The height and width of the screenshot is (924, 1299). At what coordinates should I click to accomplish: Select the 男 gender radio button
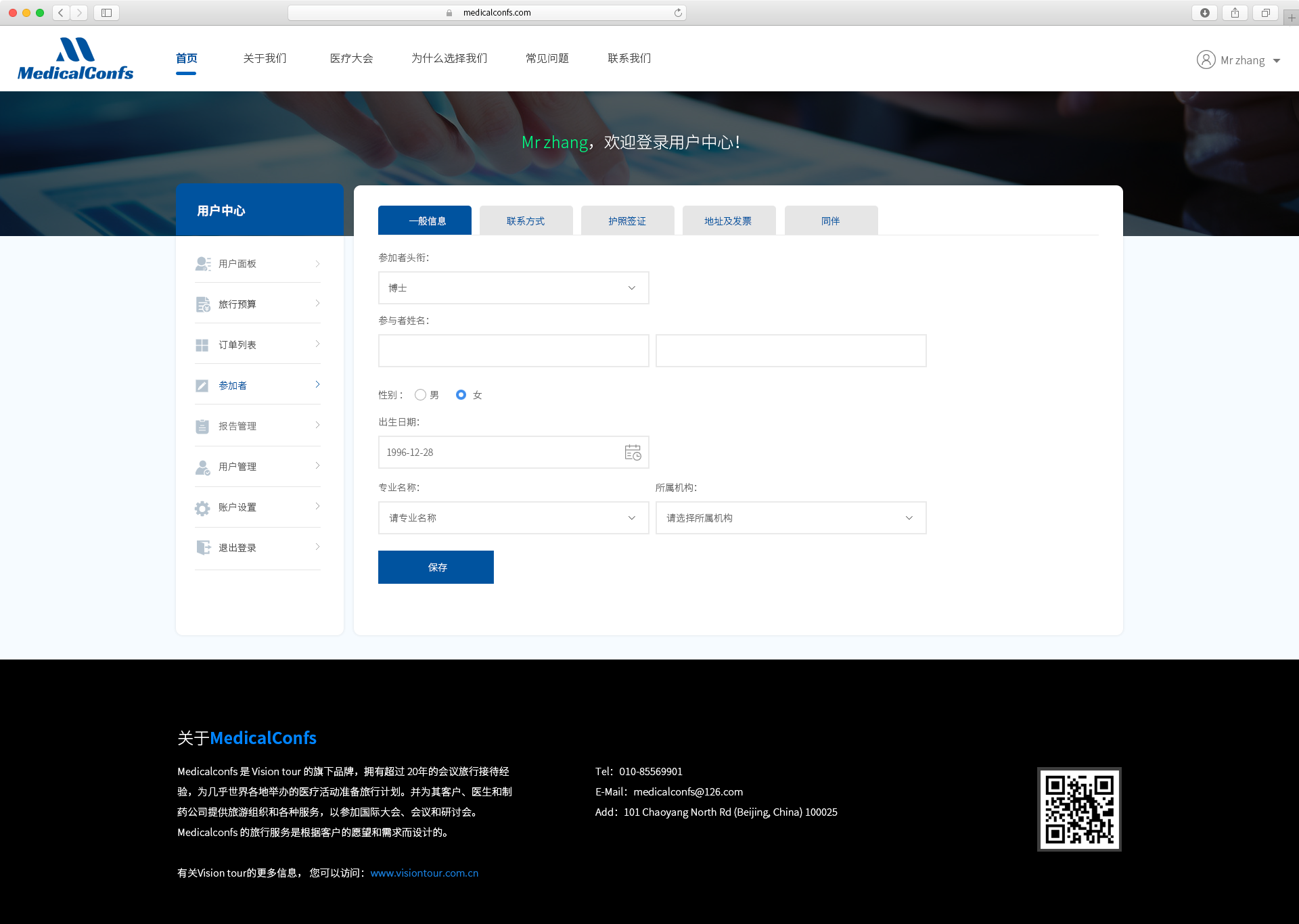pos(420,394)
